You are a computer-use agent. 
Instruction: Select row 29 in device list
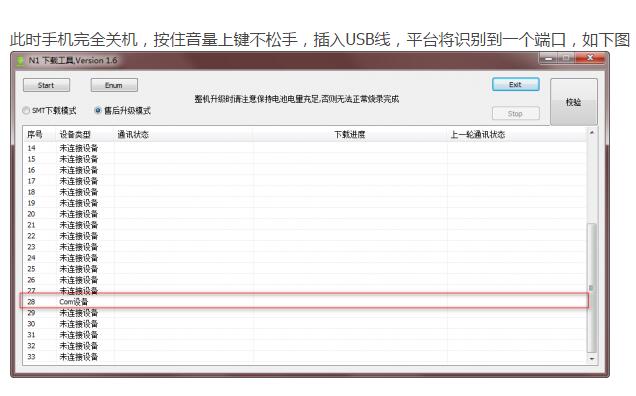[304, 313]
